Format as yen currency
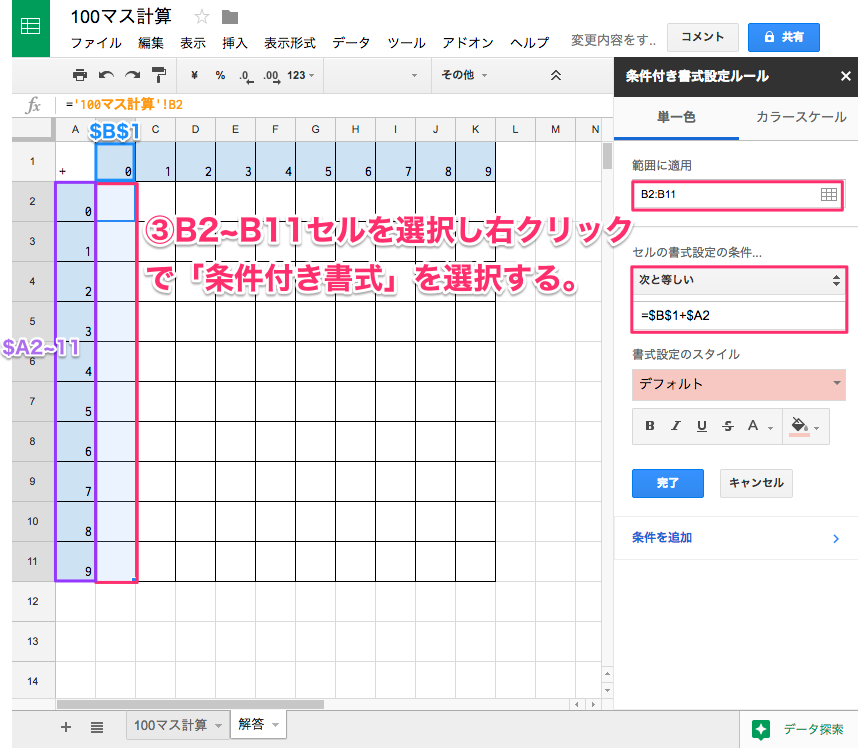The width and height of the screenshot is (858, 748). [x=194, y=75]
